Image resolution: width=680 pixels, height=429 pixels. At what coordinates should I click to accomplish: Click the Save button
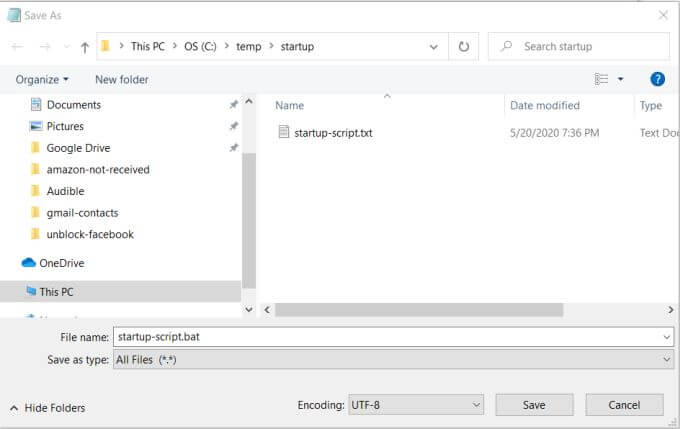point(534,405)
